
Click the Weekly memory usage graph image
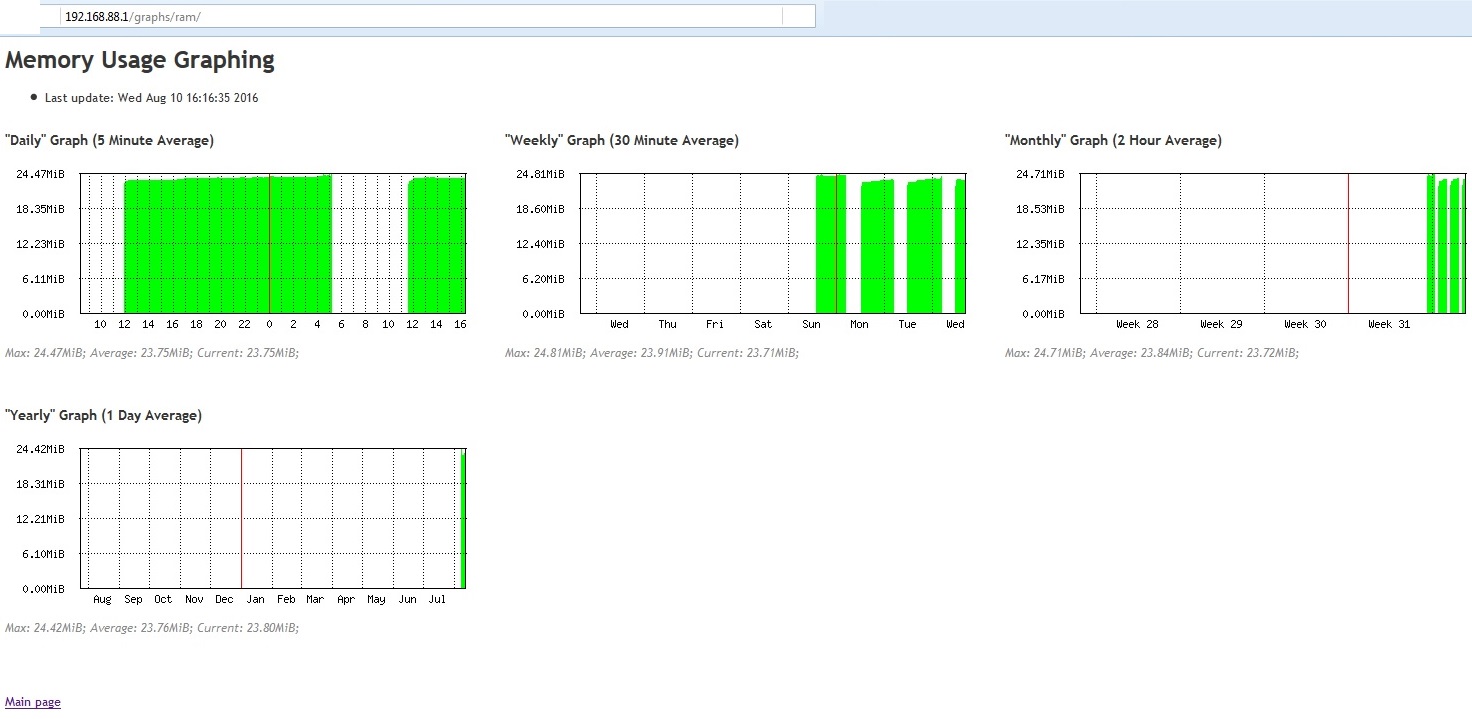[737, 250]
